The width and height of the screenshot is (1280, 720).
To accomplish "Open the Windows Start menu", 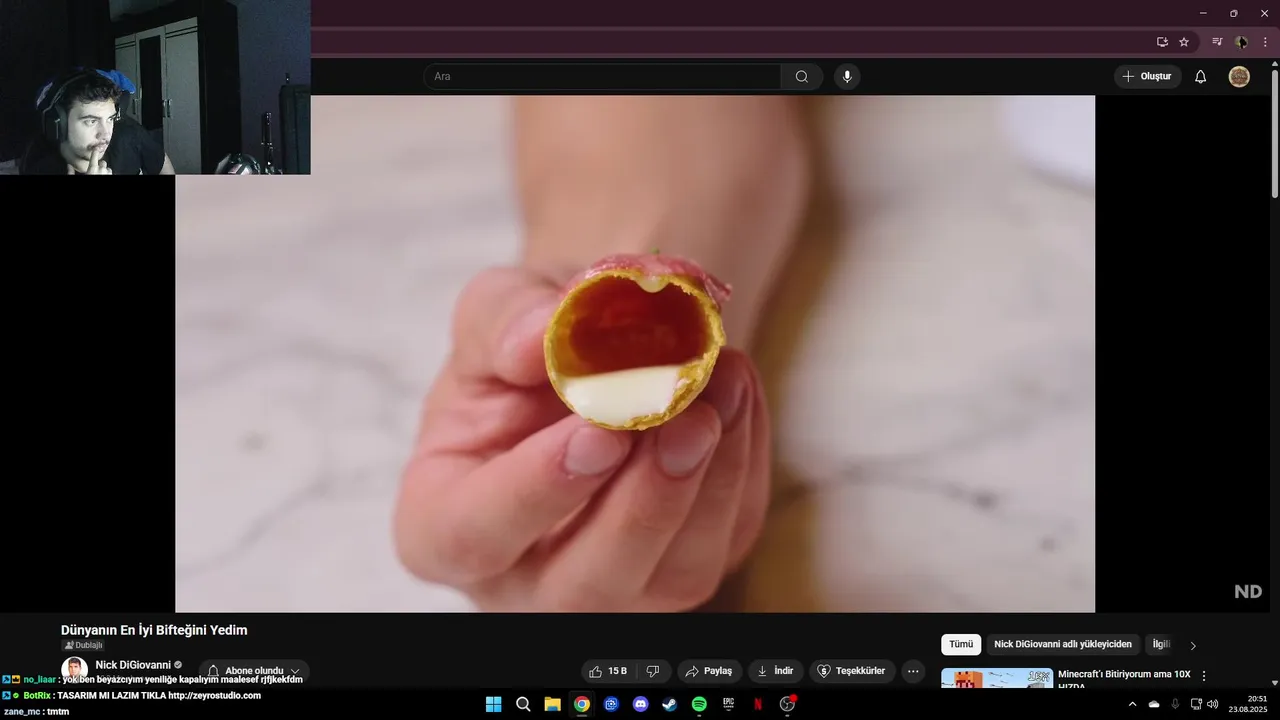I will [x=493, y=704].
